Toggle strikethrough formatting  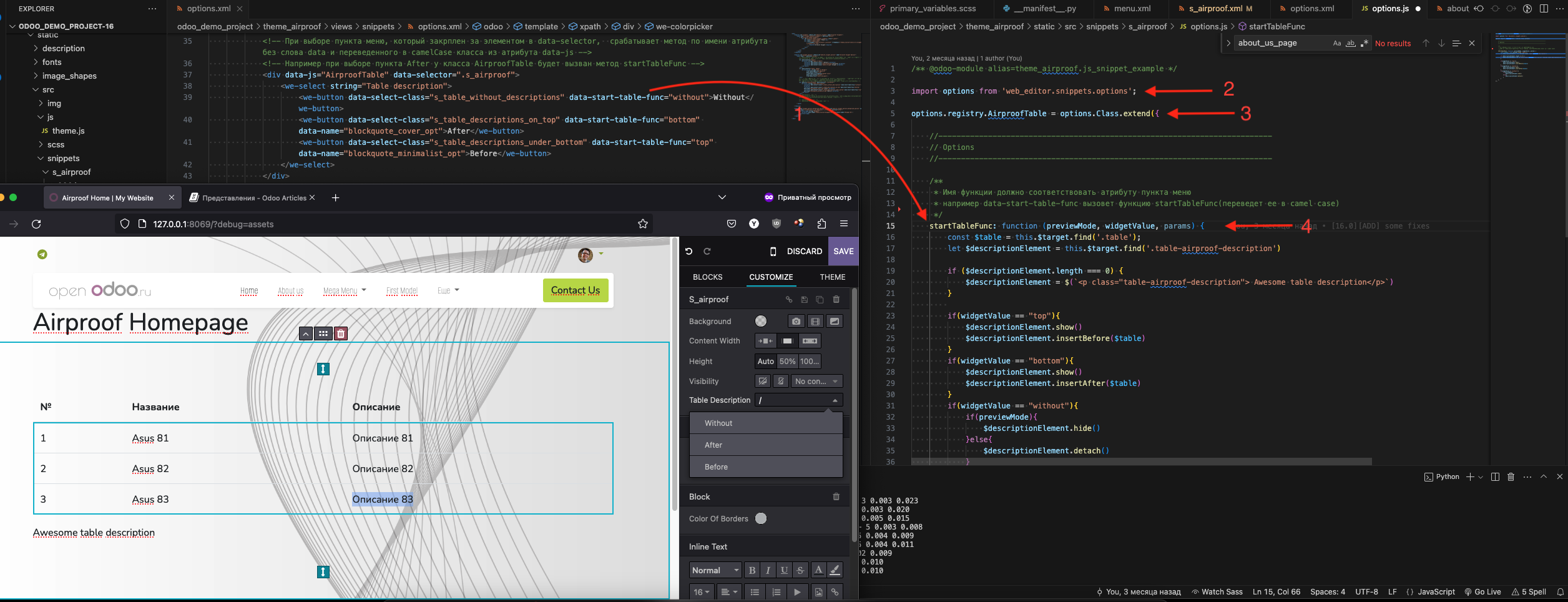(x=800, y=570)
